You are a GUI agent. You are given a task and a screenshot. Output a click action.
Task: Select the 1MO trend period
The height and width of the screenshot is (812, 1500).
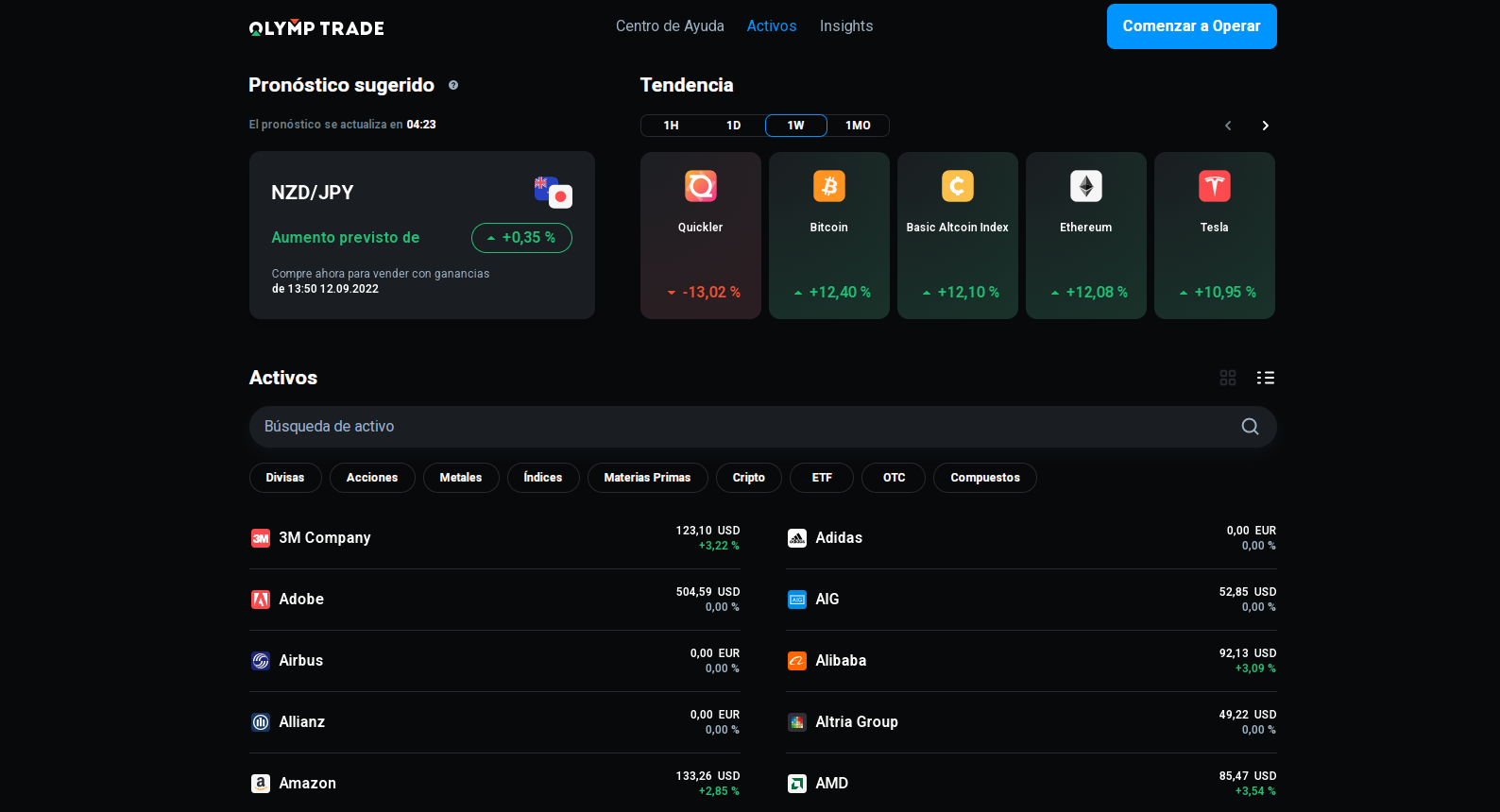[859, 126]
